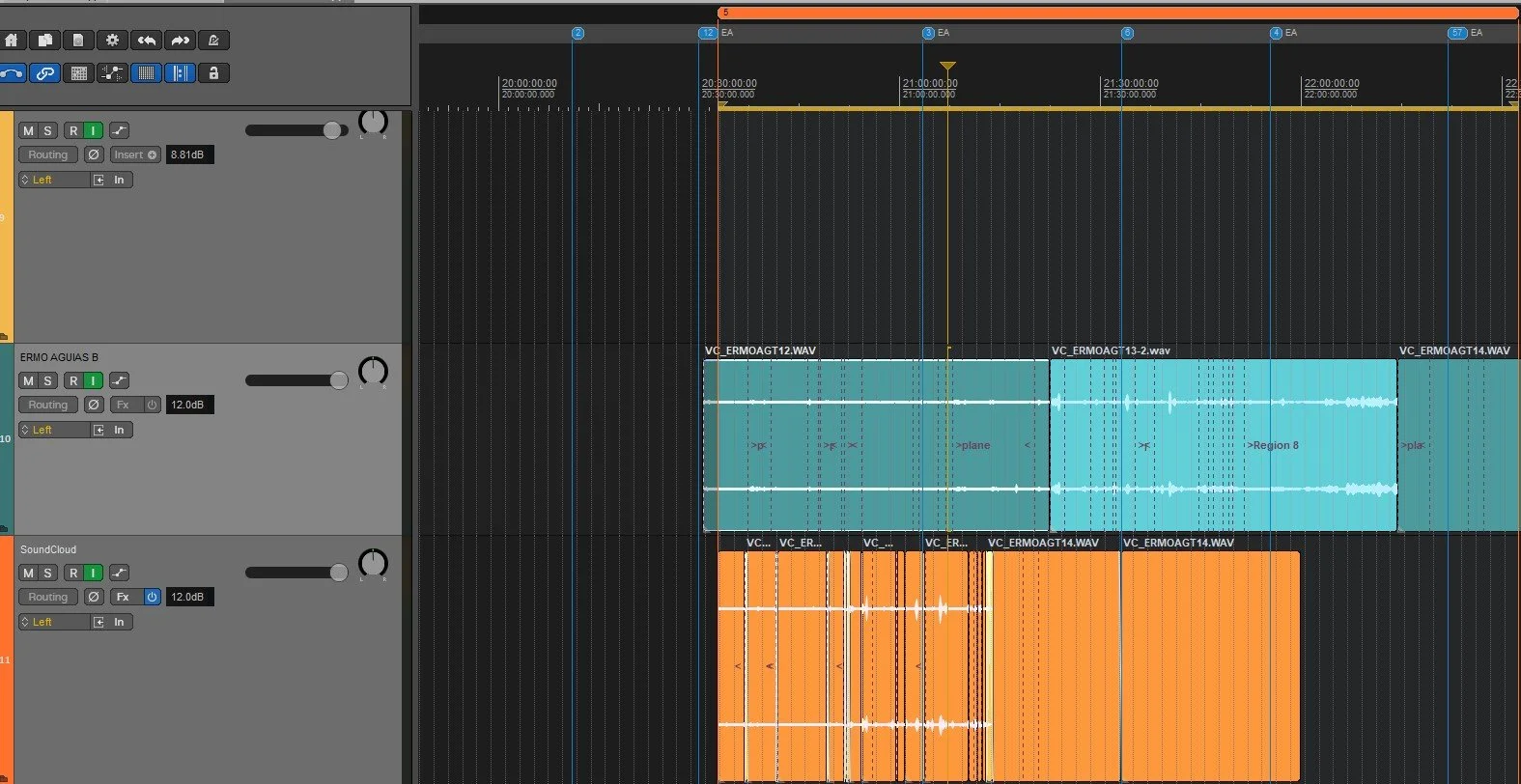Open the Left input dropdown on SoundCloud track
Viewport: 1521px width, 784px height.
pos(53,622)
